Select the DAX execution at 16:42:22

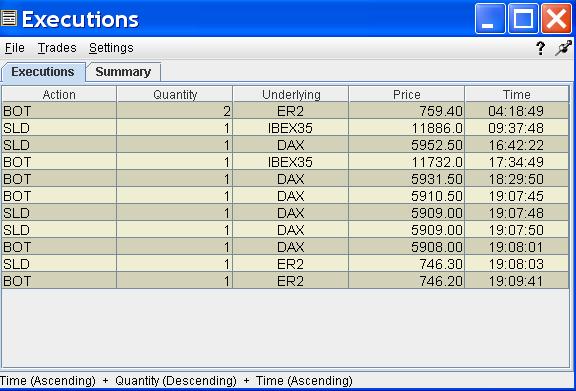pos(285,145)
